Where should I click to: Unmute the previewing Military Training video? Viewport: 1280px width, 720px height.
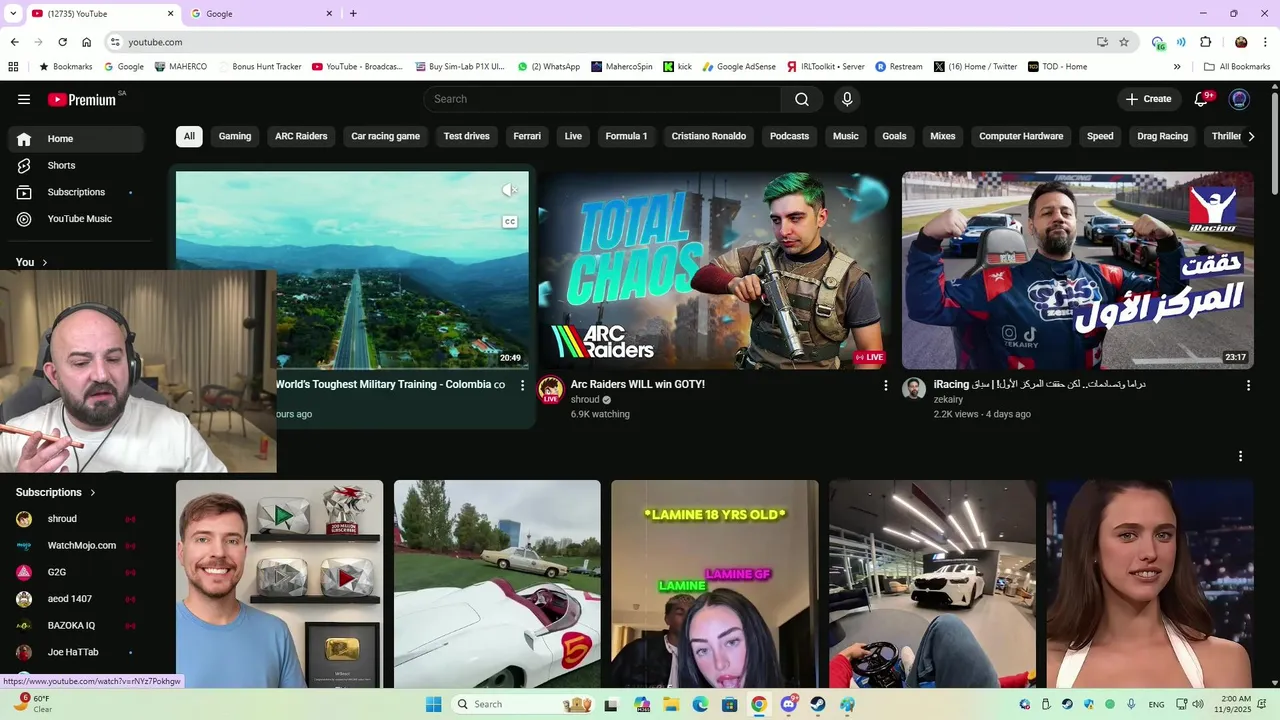coord(509,190)
